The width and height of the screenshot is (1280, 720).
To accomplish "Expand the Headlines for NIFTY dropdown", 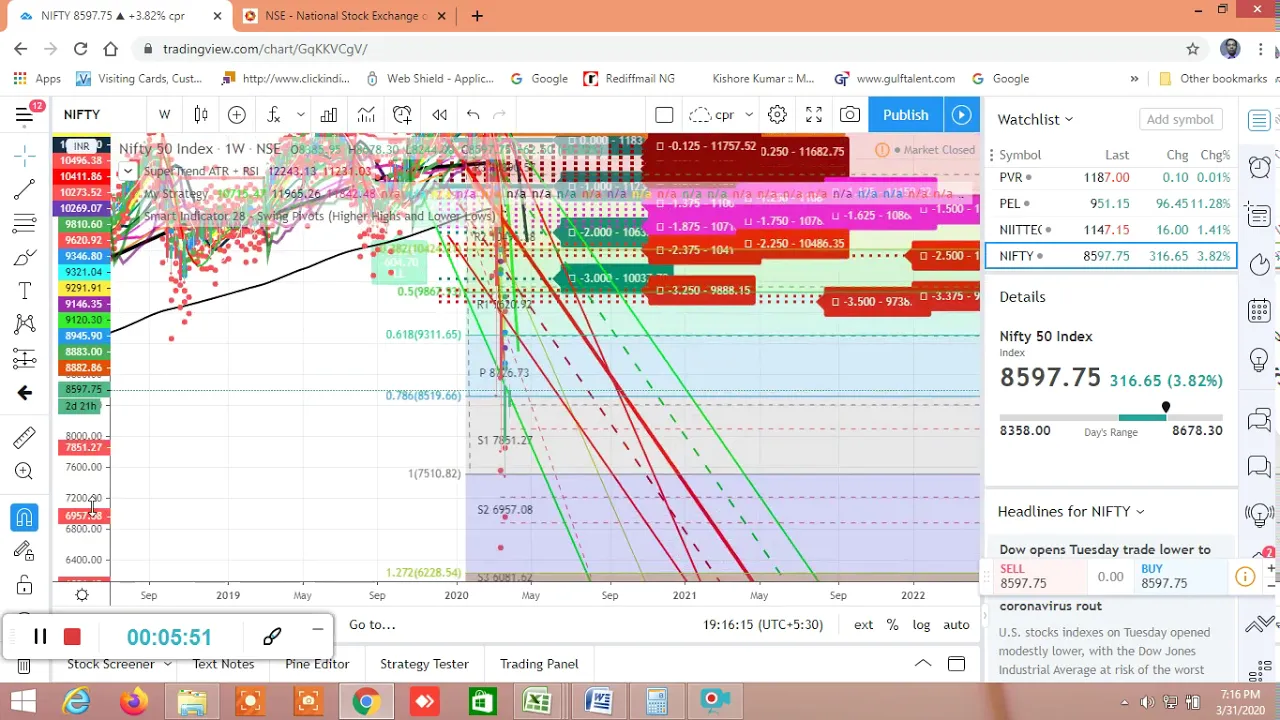I will click(1071, 511).
